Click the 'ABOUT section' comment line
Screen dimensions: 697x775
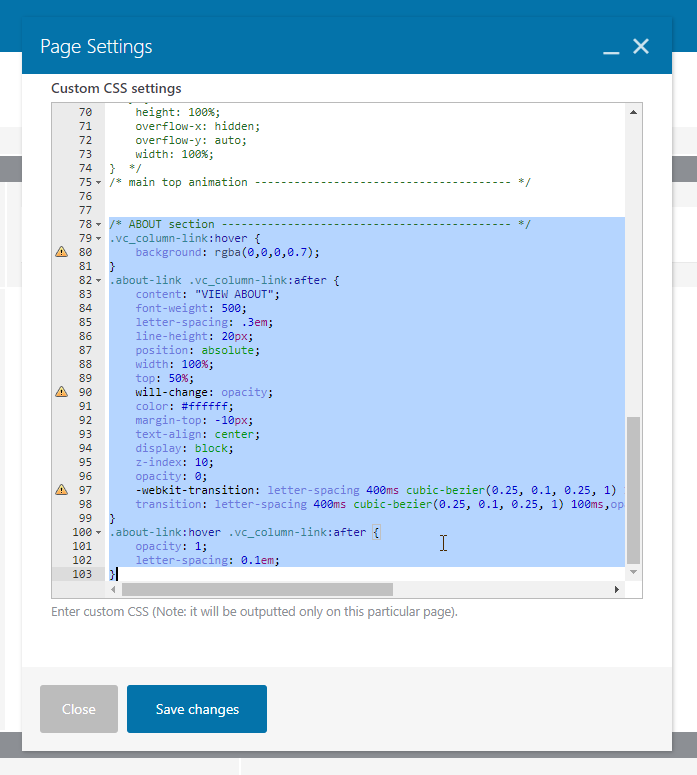320,224
